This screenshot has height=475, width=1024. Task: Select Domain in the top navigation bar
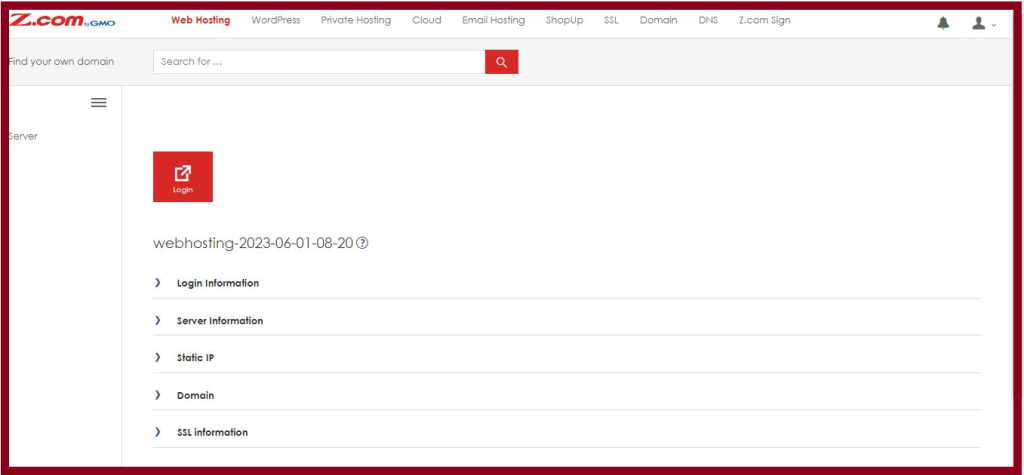pos(658,20)
